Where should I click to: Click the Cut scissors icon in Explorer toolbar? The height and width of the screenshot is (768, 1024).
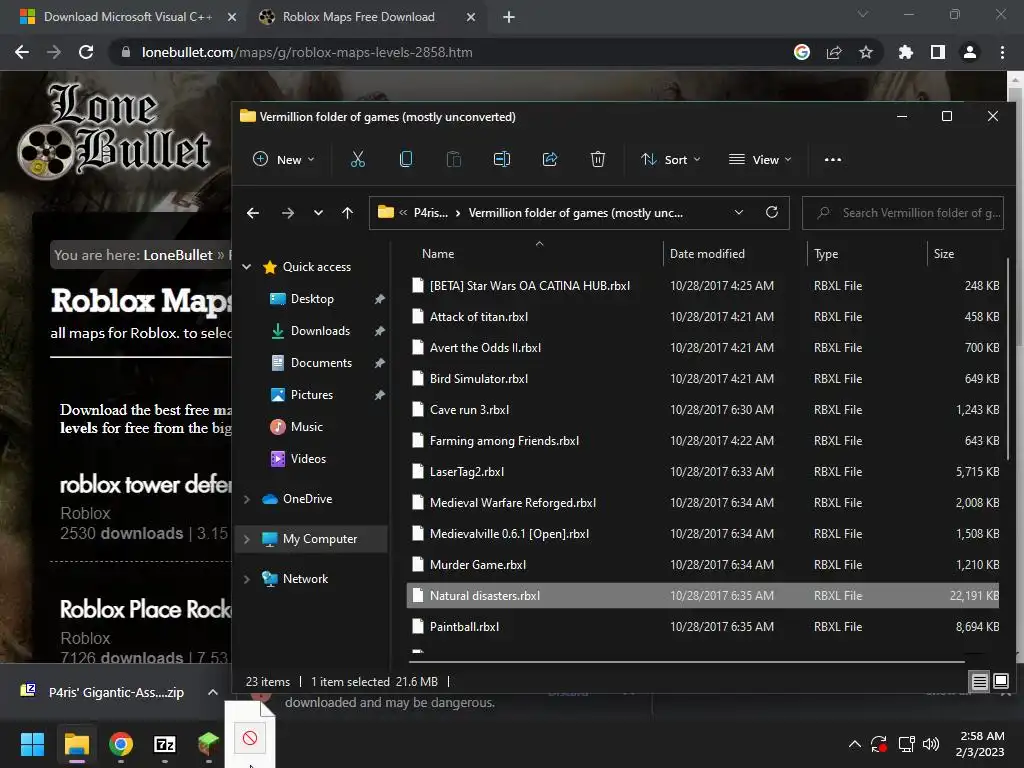tap(358, 159)
